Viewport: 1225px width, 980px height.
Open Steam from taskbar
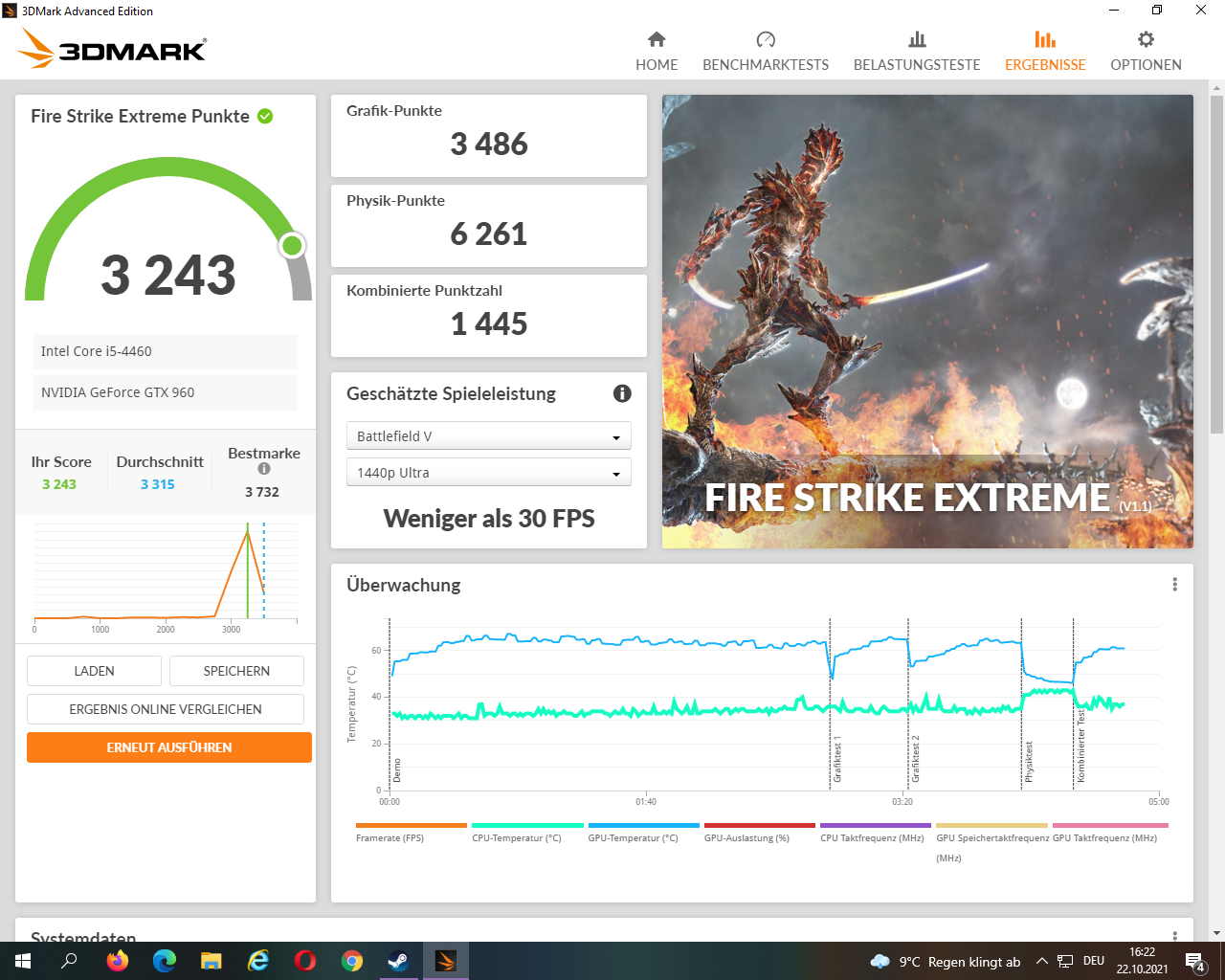point(399,961)
